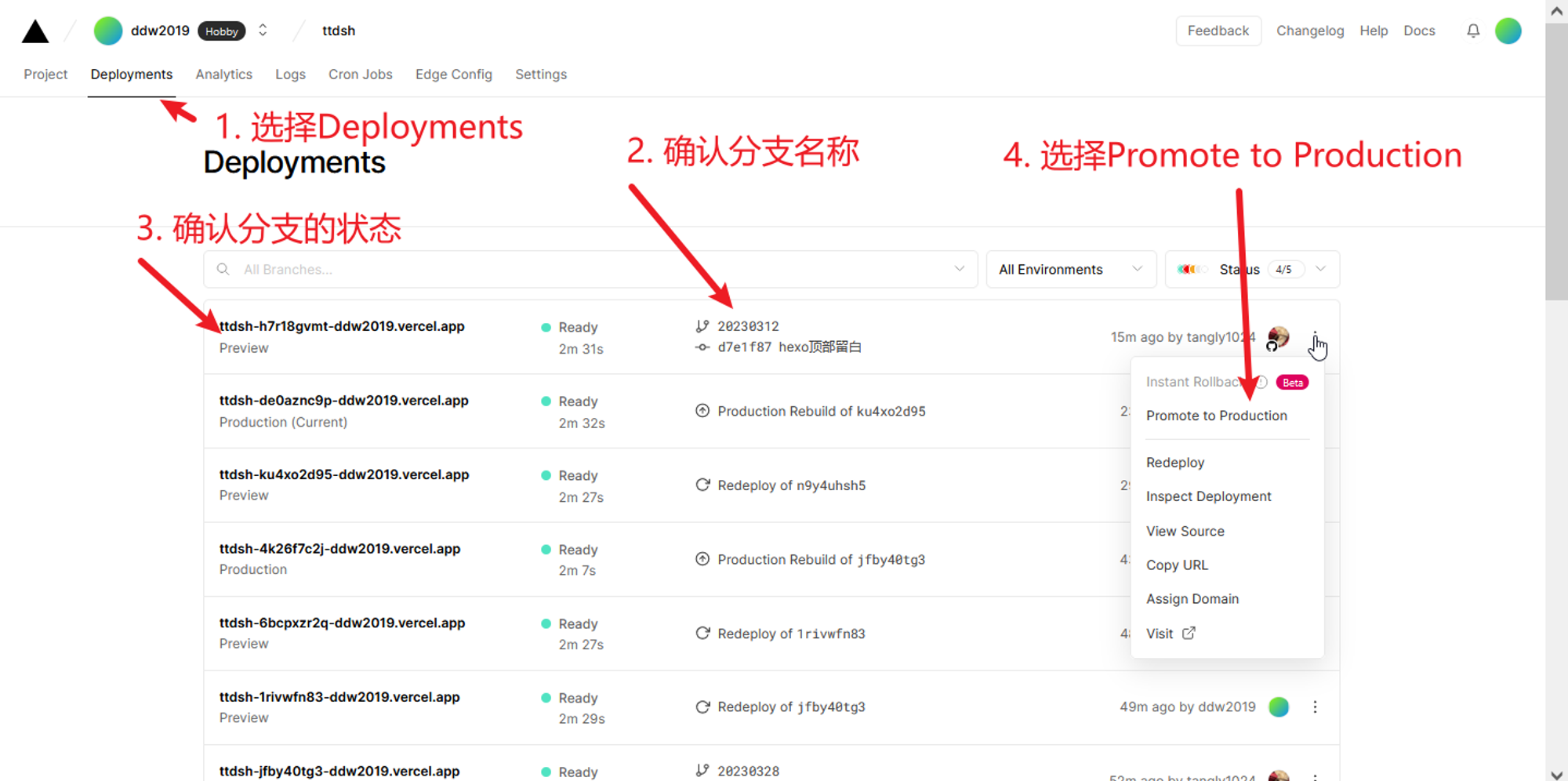Open the All Environments dropdown
1568x781 pixels.
[x=1071, y=269]
